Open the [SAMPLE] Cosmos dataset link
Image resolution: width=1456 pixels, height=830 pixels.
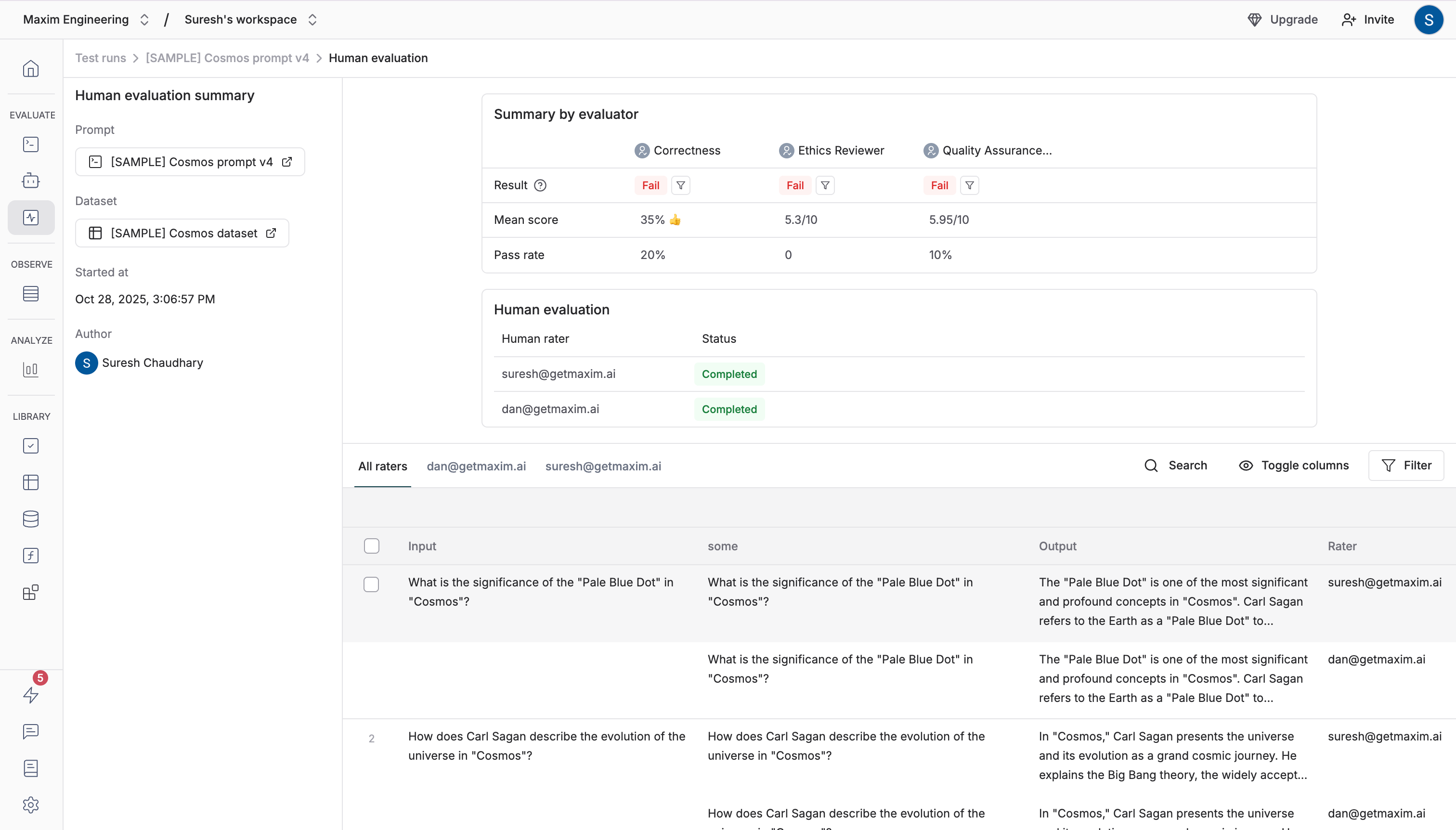[182, 233]
